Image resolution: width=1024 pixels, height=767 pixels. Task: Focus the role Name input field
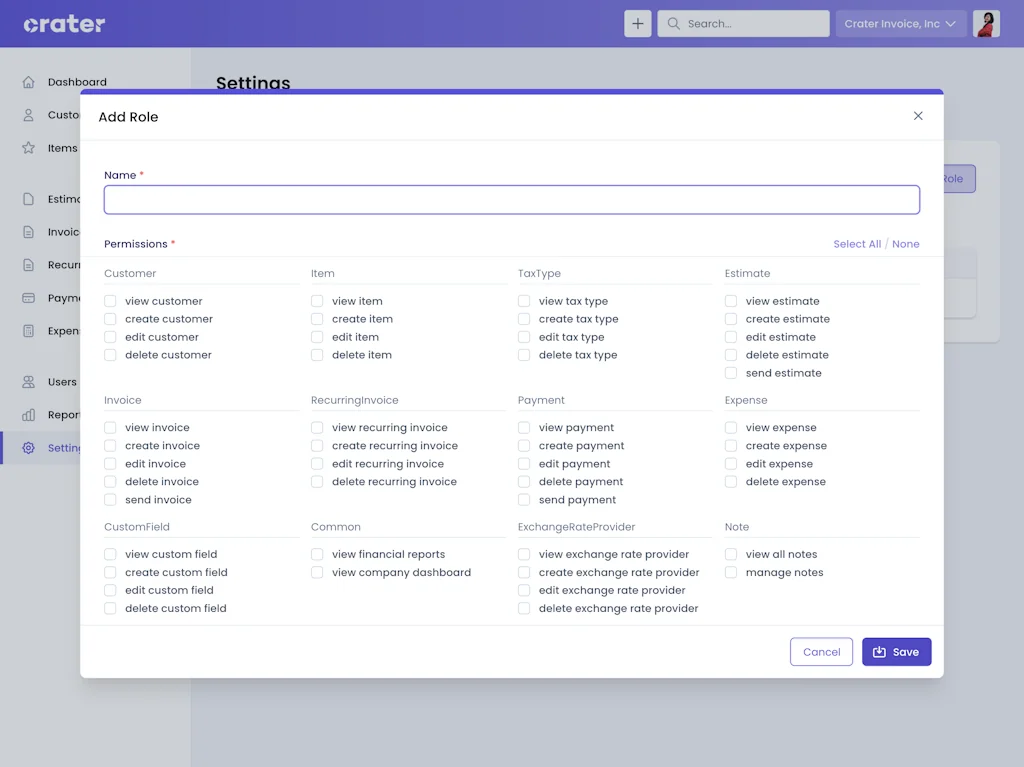pos(511,200)
